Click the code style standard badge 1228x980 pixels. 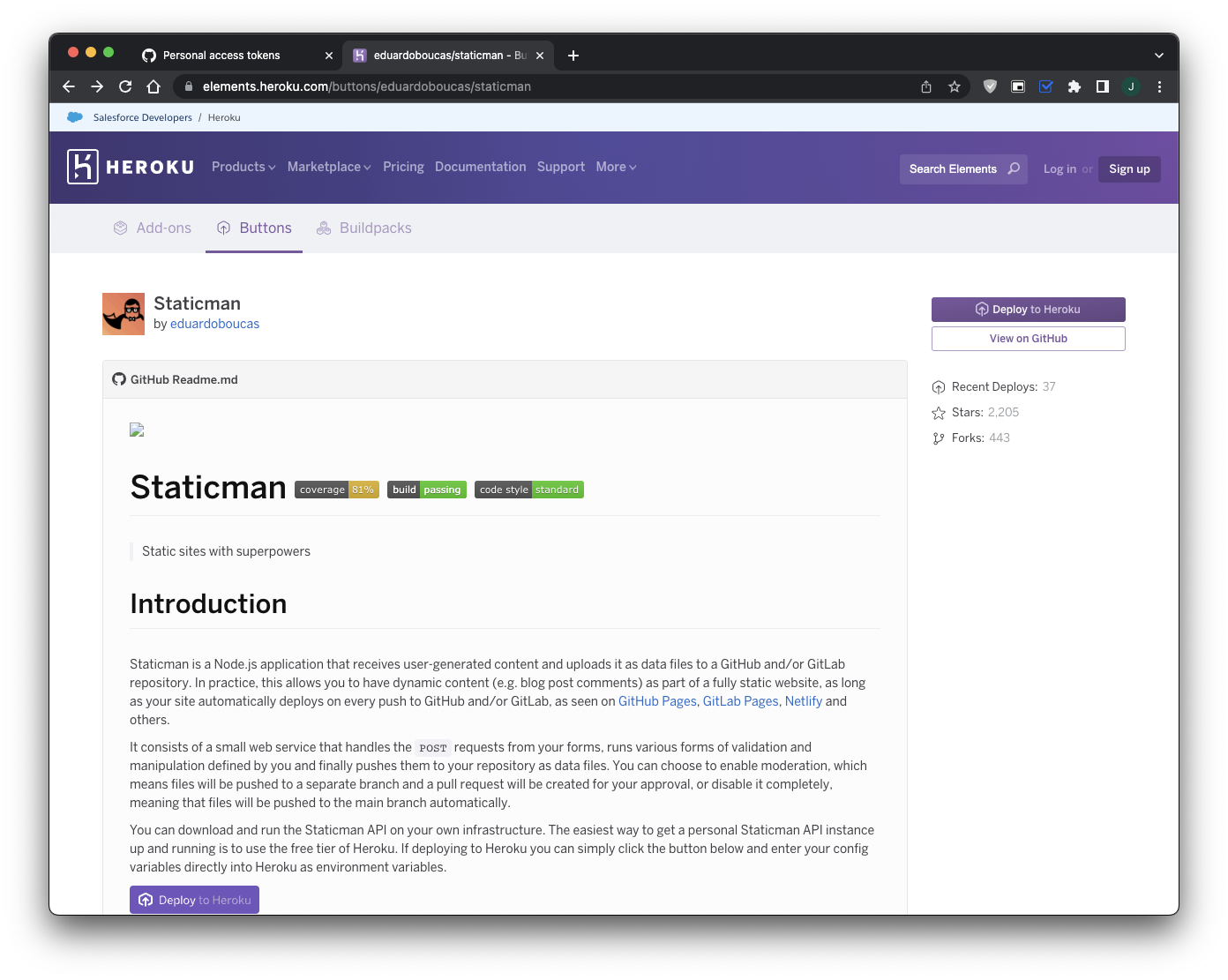529,490
